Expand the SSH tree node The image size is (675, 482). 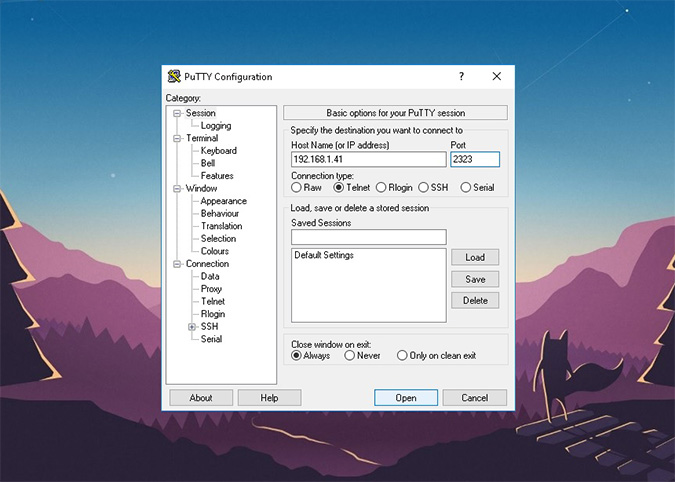pos(191,326)
